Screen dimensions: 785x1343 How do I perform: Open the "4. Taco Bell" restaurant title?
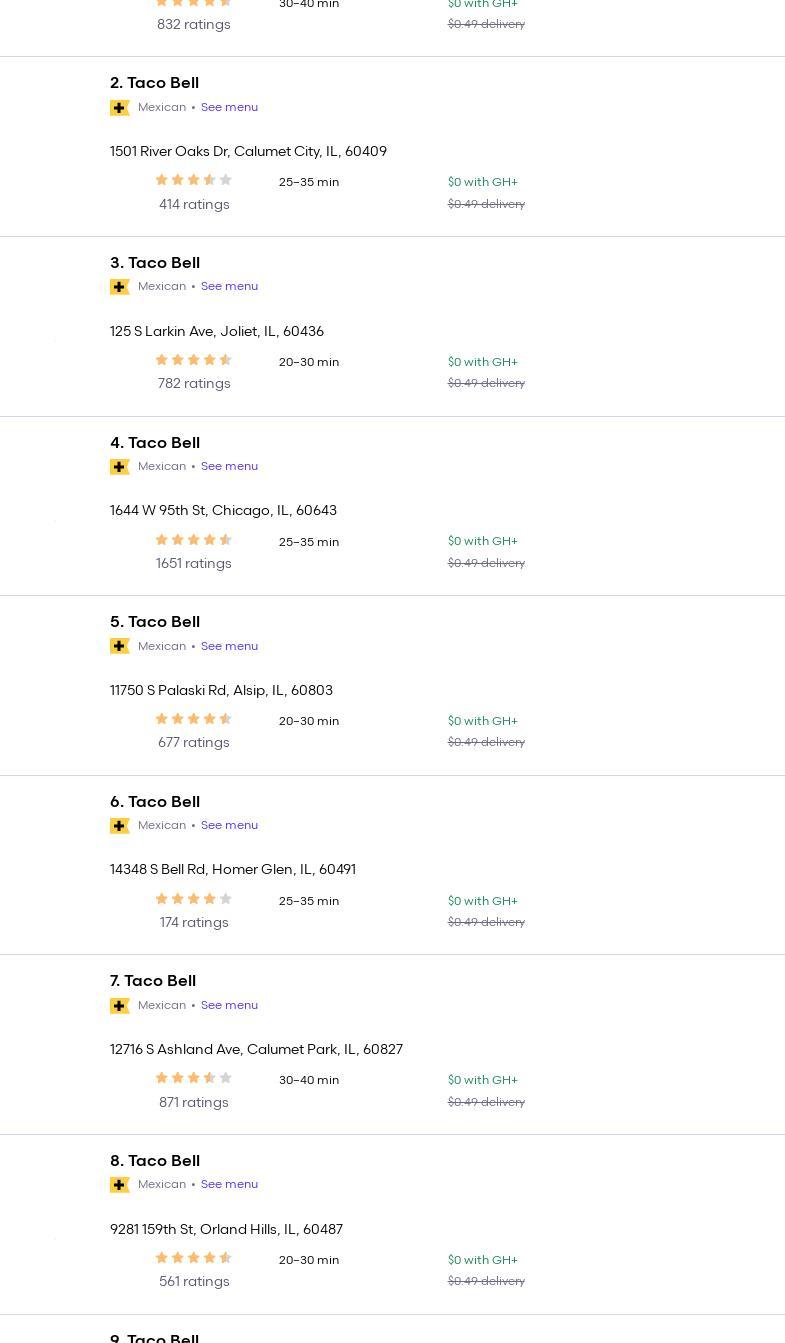(x=155, y=443)
